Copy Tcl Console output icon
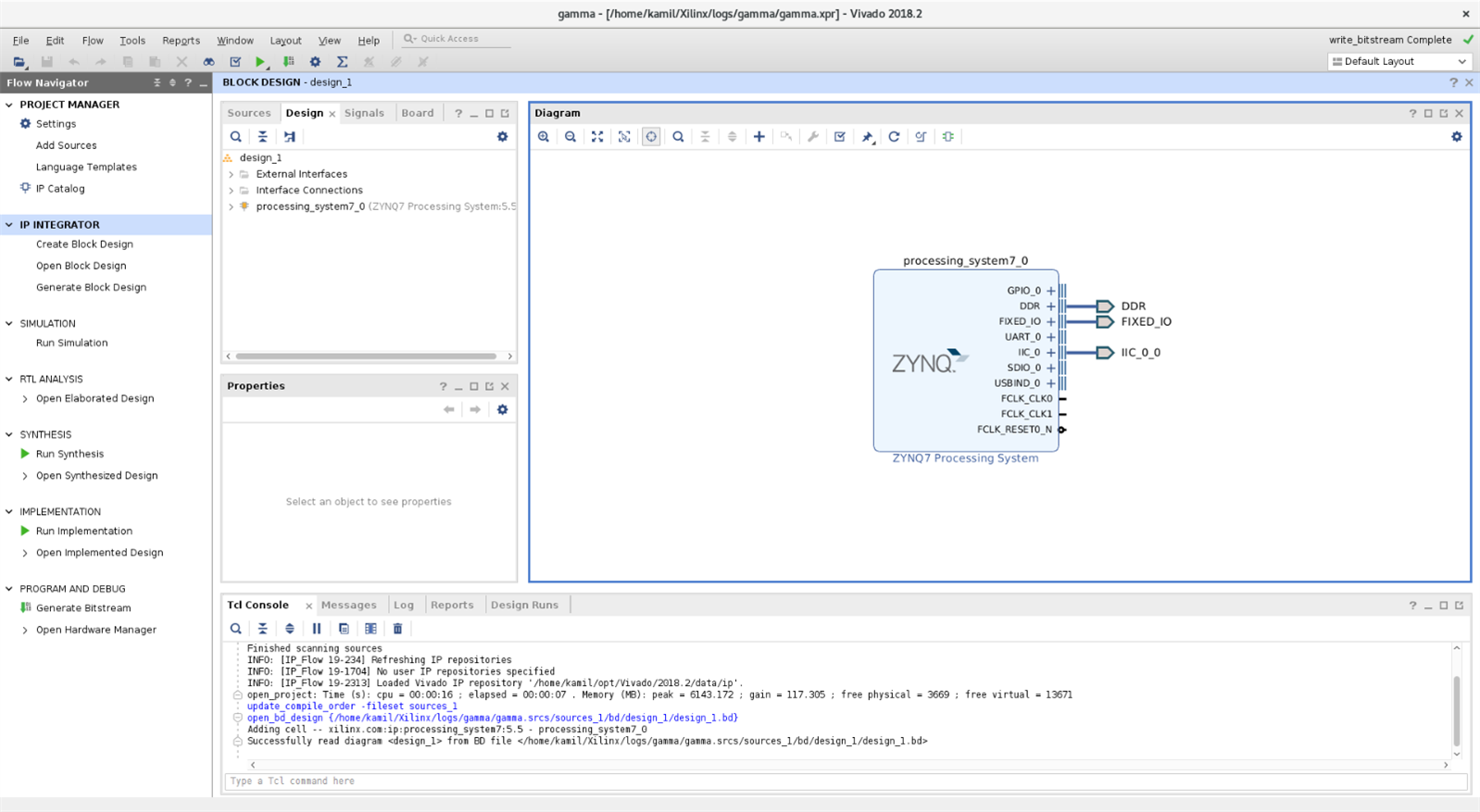Viewport: 1480px width, 812px height. (x=344, y=629)
